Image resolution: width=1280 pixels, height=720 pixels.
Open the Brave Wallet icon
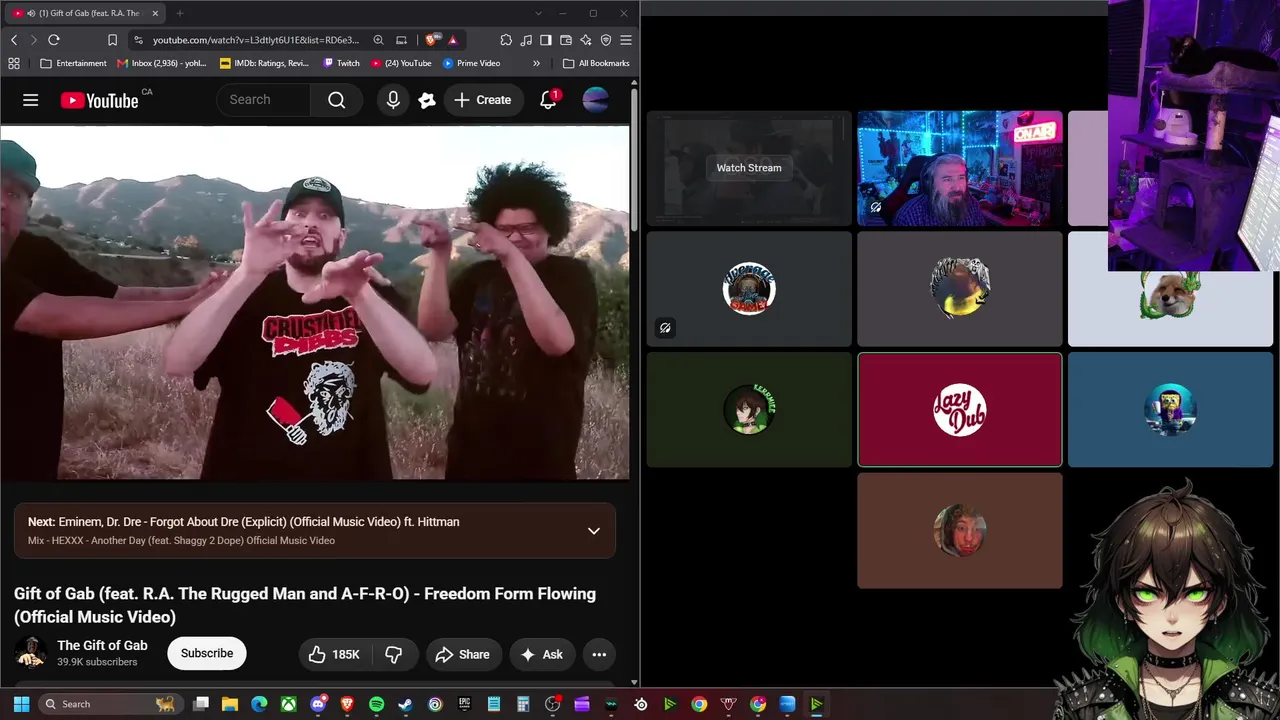point(566,40)
